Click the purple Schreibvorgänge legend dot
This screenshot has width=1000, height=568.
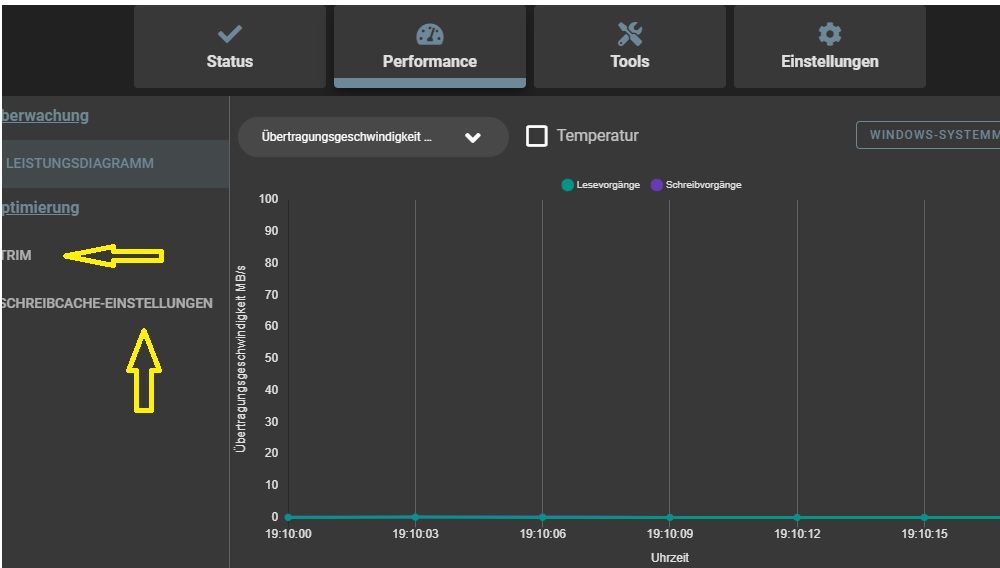click(x=656, y=185)
